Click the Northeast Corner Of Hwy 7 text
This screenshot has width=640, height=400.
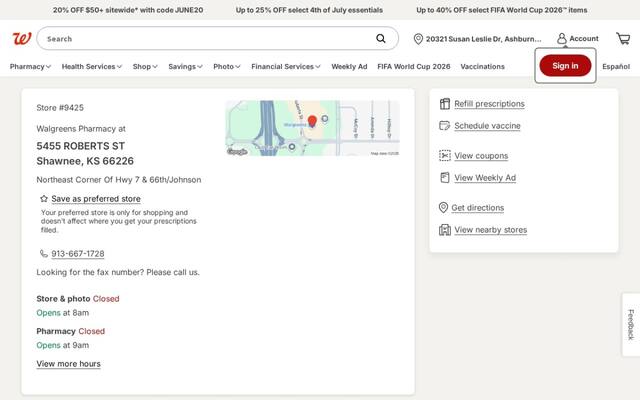(x=119, y=180)
